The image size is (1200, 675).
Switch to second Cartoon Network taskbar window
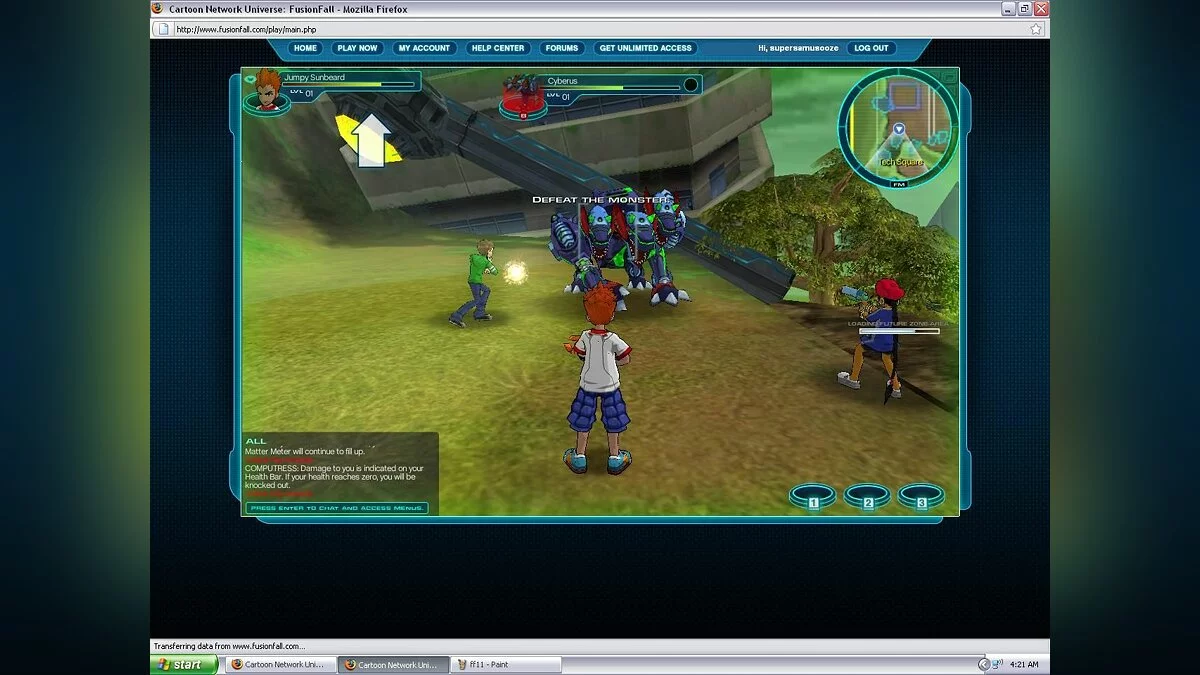click(393, 664)
